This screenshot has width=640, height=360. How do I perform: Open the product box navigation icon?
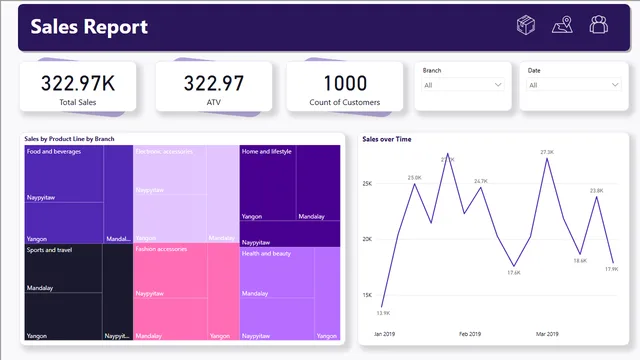click(x=526, y=25)
